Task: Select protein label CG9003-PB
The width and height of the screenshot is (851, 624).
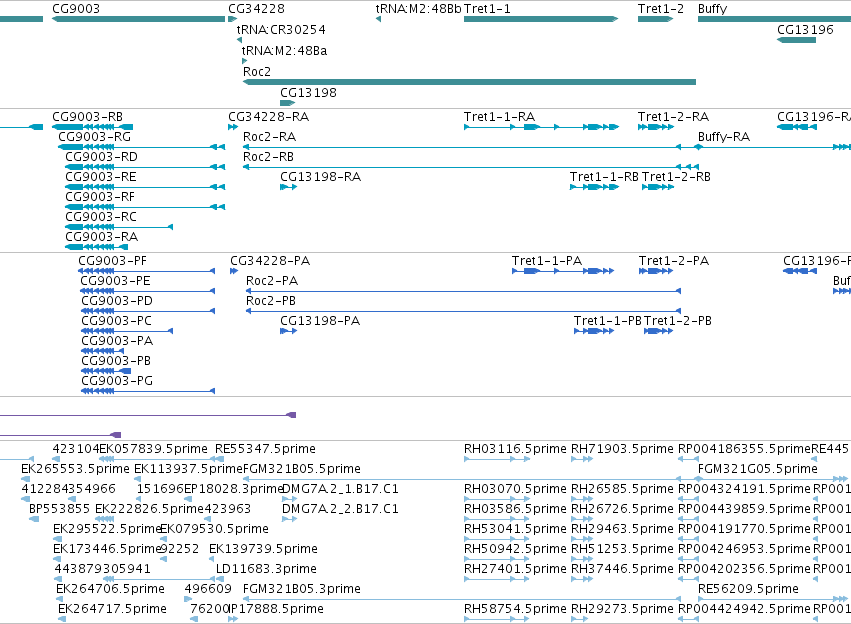Action: 116,361
